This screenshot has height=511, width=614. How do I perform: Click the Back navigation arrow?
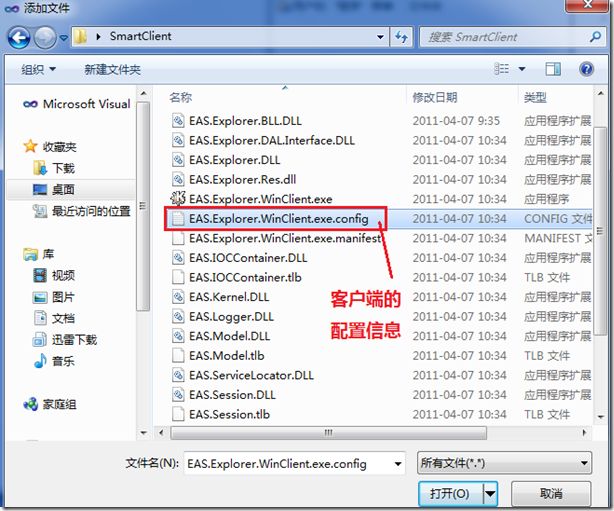point(18,38)
